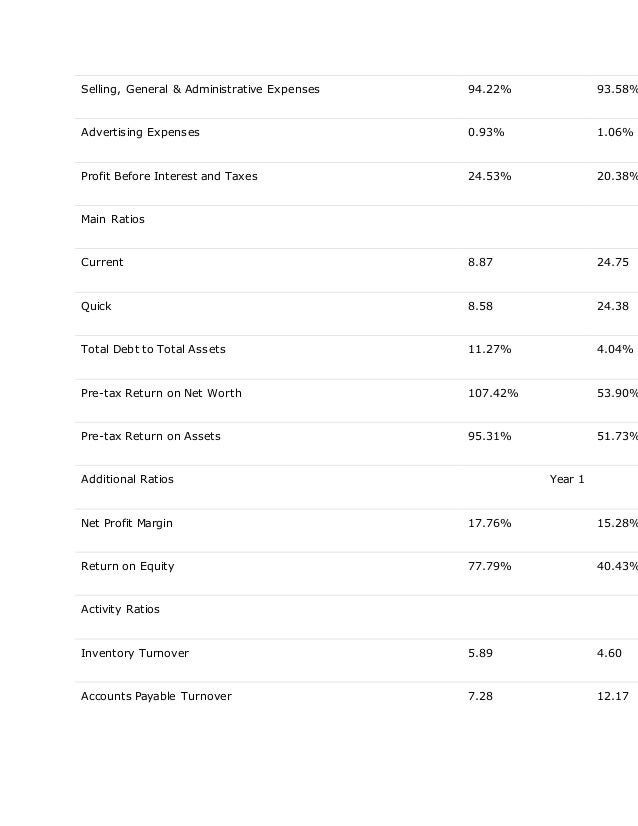Select the Current ratio value 24.75
The height and width of the screenshot is (826, 638).
612,263
